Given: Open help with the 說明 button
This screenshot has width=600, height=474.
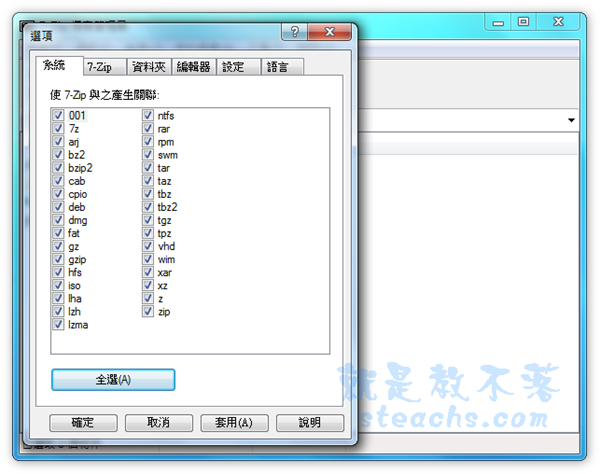Looking at the screenshot, I should [310, 423].
